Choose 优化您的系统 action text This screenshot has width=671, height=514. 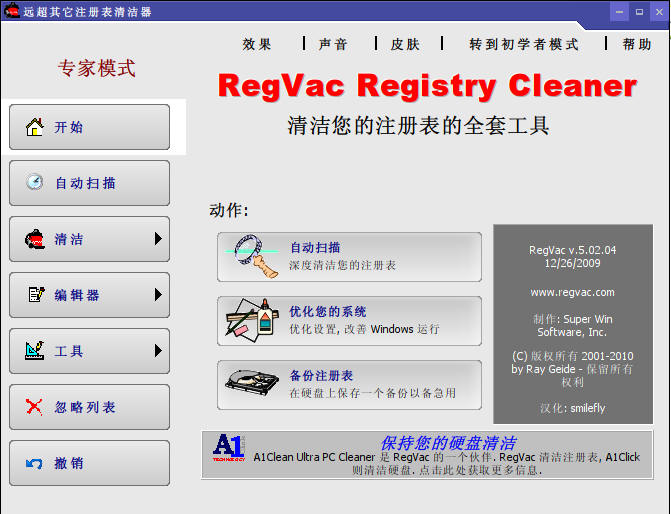tap(328, 312)
